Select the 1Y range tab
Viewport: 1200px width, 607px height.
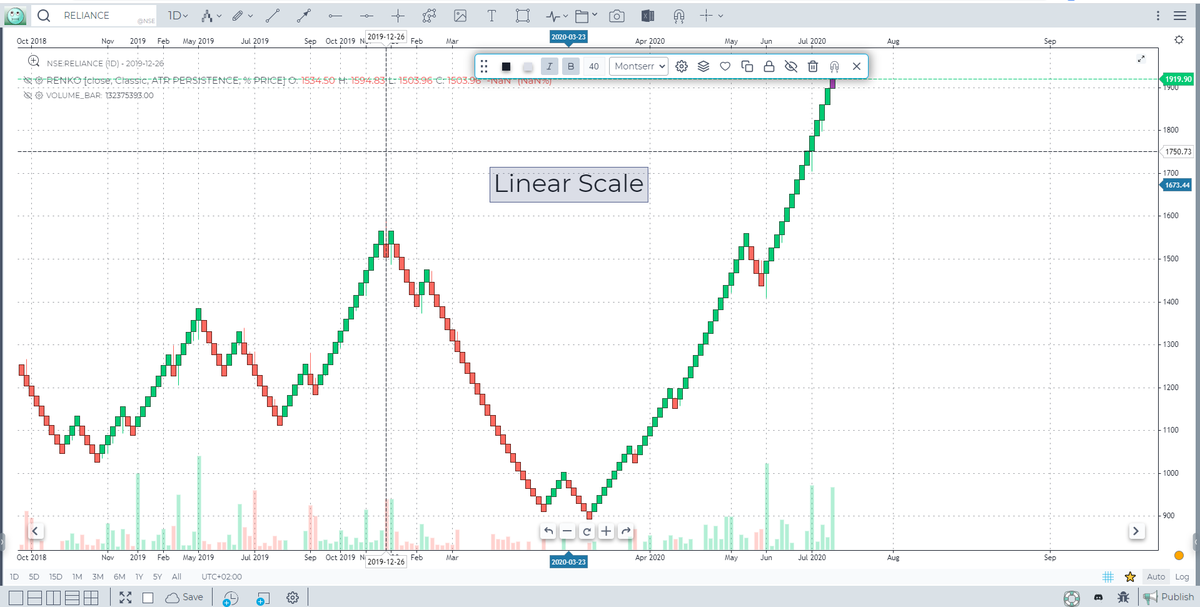[x=138, y=577]
